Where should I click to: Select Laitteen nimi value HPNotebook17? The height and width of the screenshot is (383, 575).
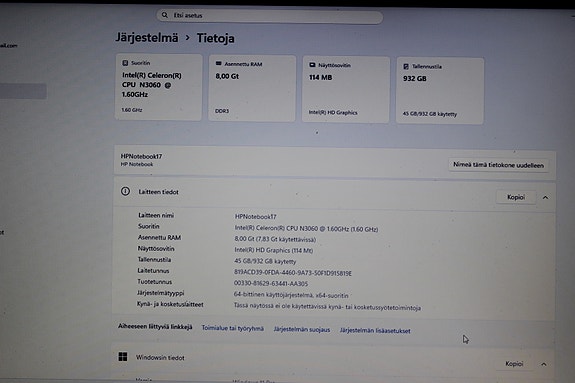tap(256, 216)
